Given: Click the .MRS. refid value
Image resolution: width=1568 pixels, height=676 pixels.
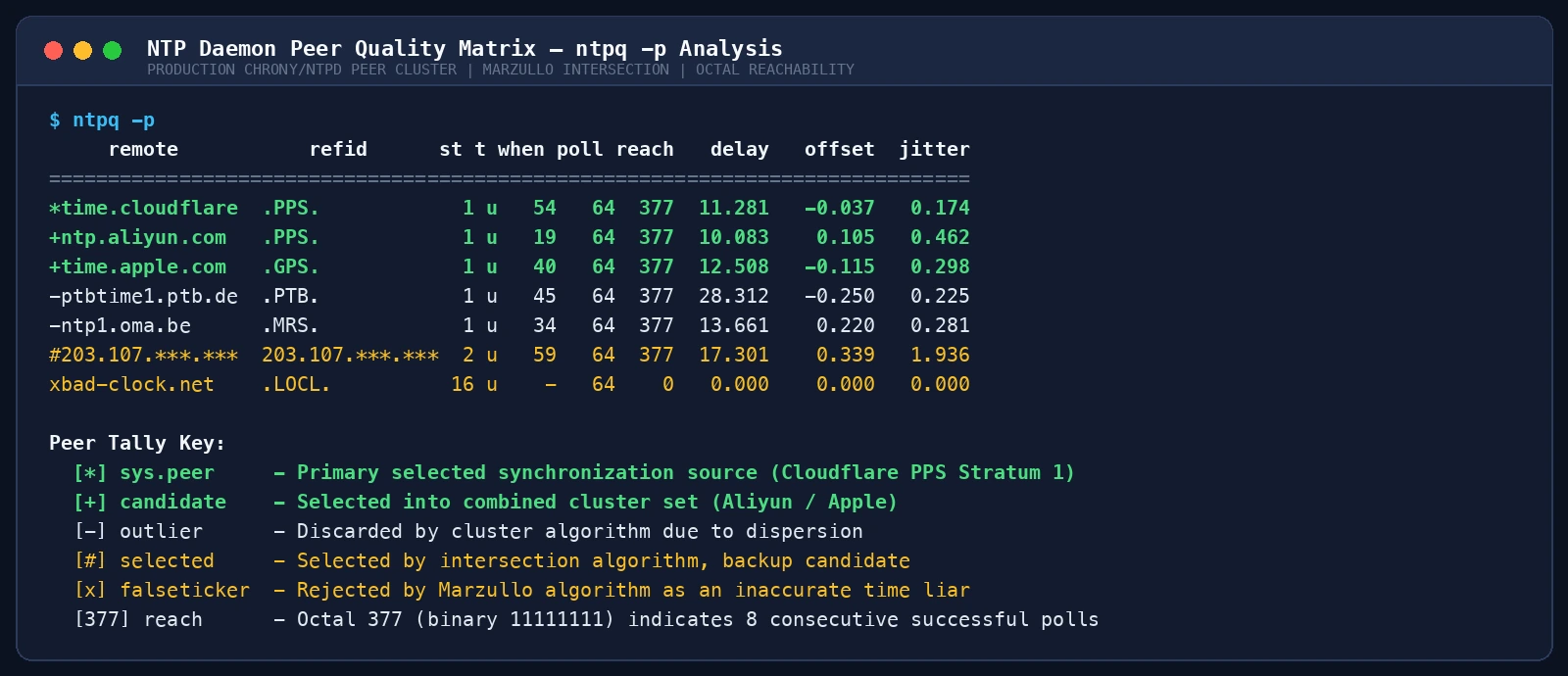Looking at the screenshot, I should point(290,325).
